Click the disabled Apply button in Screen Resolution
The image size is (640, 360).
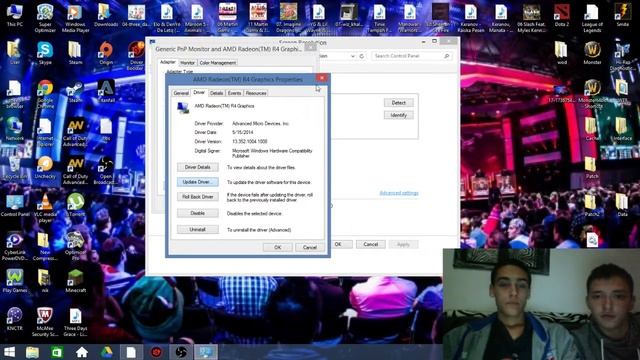pos(403,244)
